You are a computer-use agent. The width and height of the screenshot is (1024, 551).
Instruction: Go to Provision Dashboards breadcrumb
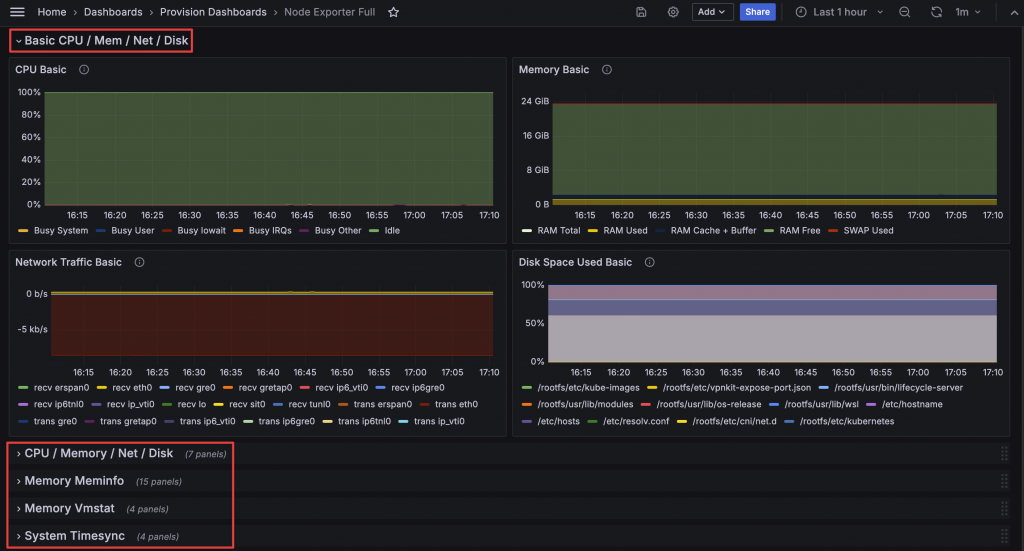tap(213, 12)
